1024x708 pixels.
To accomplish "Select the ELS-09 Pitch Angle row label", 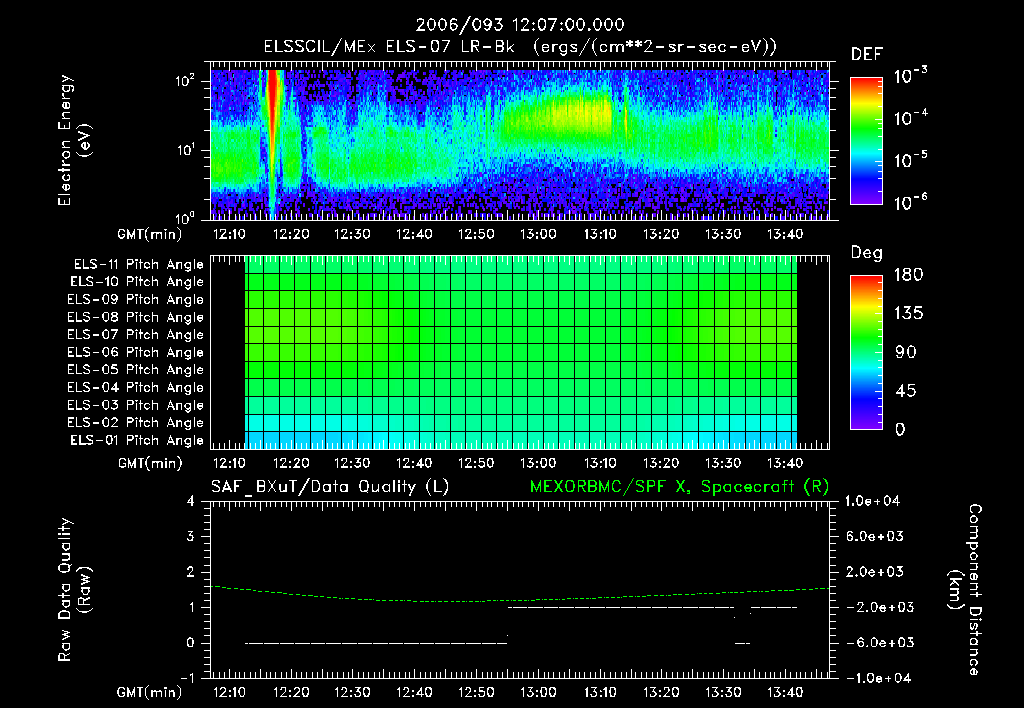I will (136, 300).
